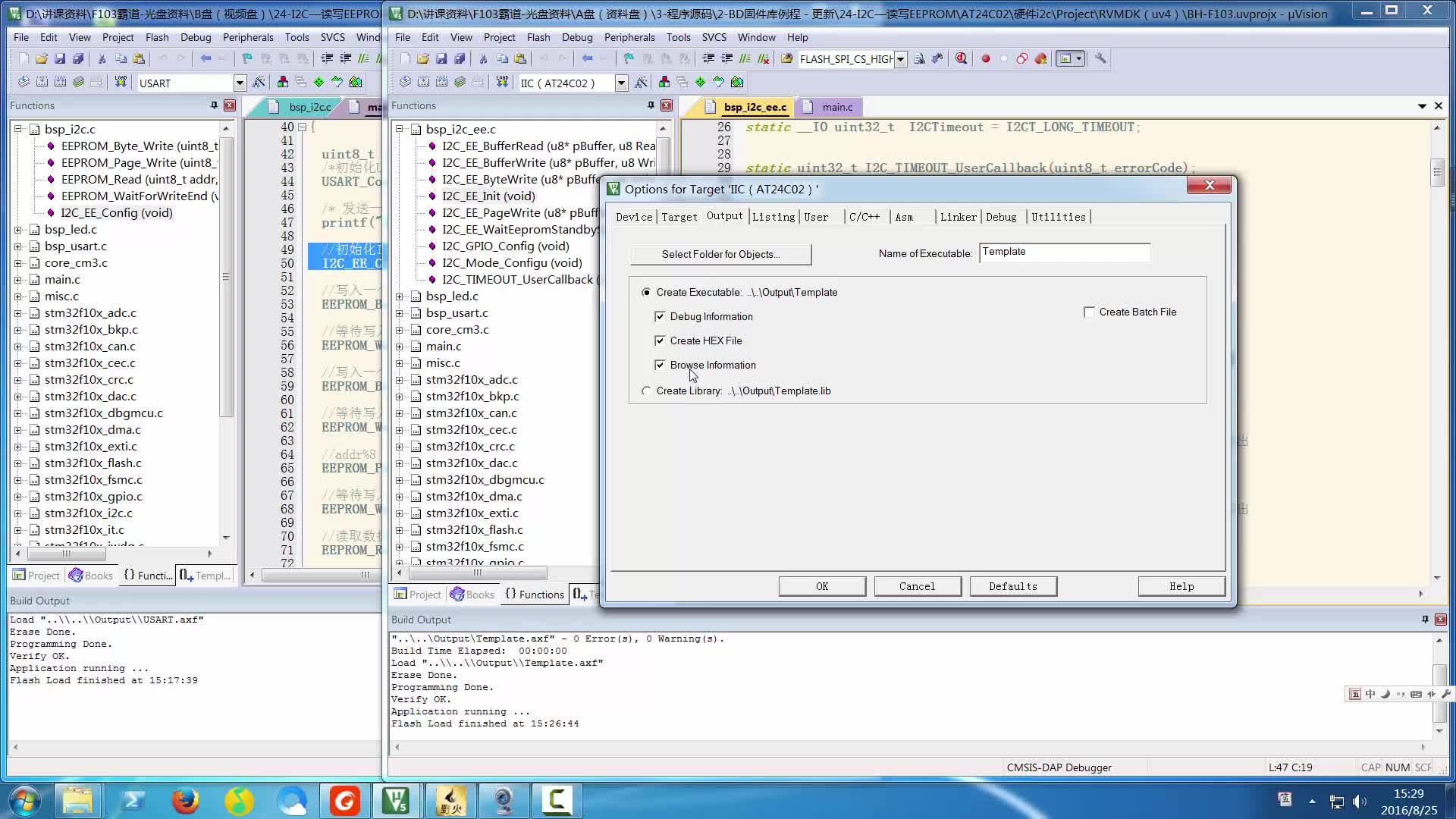Toggle bookmark flag icon in right toolbar
This screenshot has width=1456, height=819.
pos(629,58)
